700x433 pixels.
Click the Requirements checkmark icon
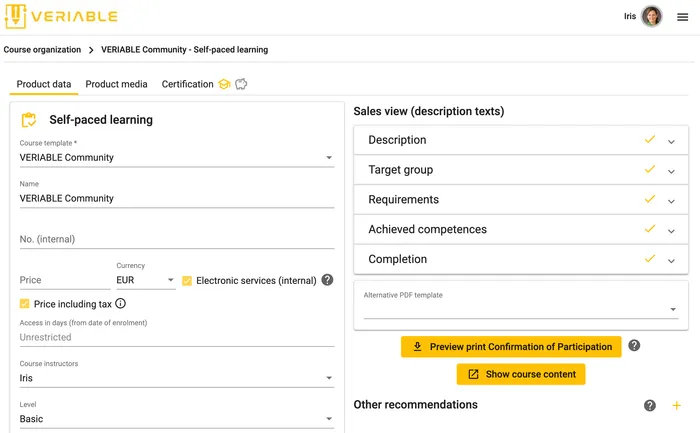650,199
